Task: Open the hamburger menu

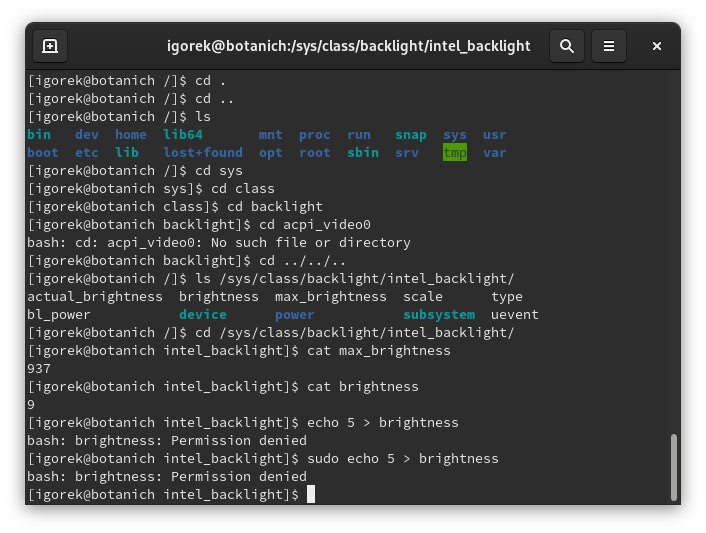Action: [609, 46]
